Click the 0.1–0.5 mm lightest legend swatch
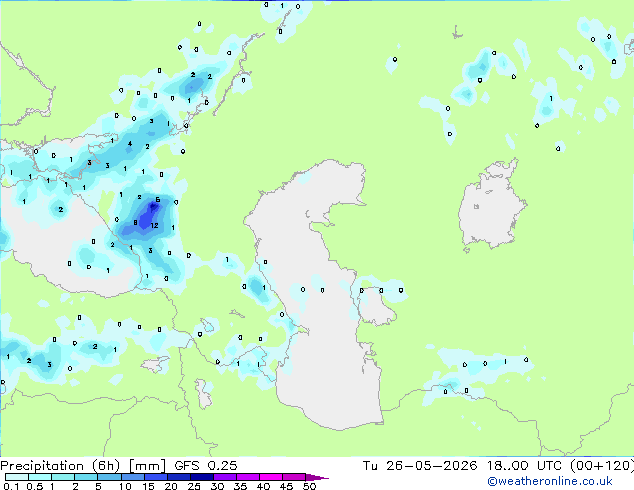This screenshot has width=634, height=490. pos(17,477)
